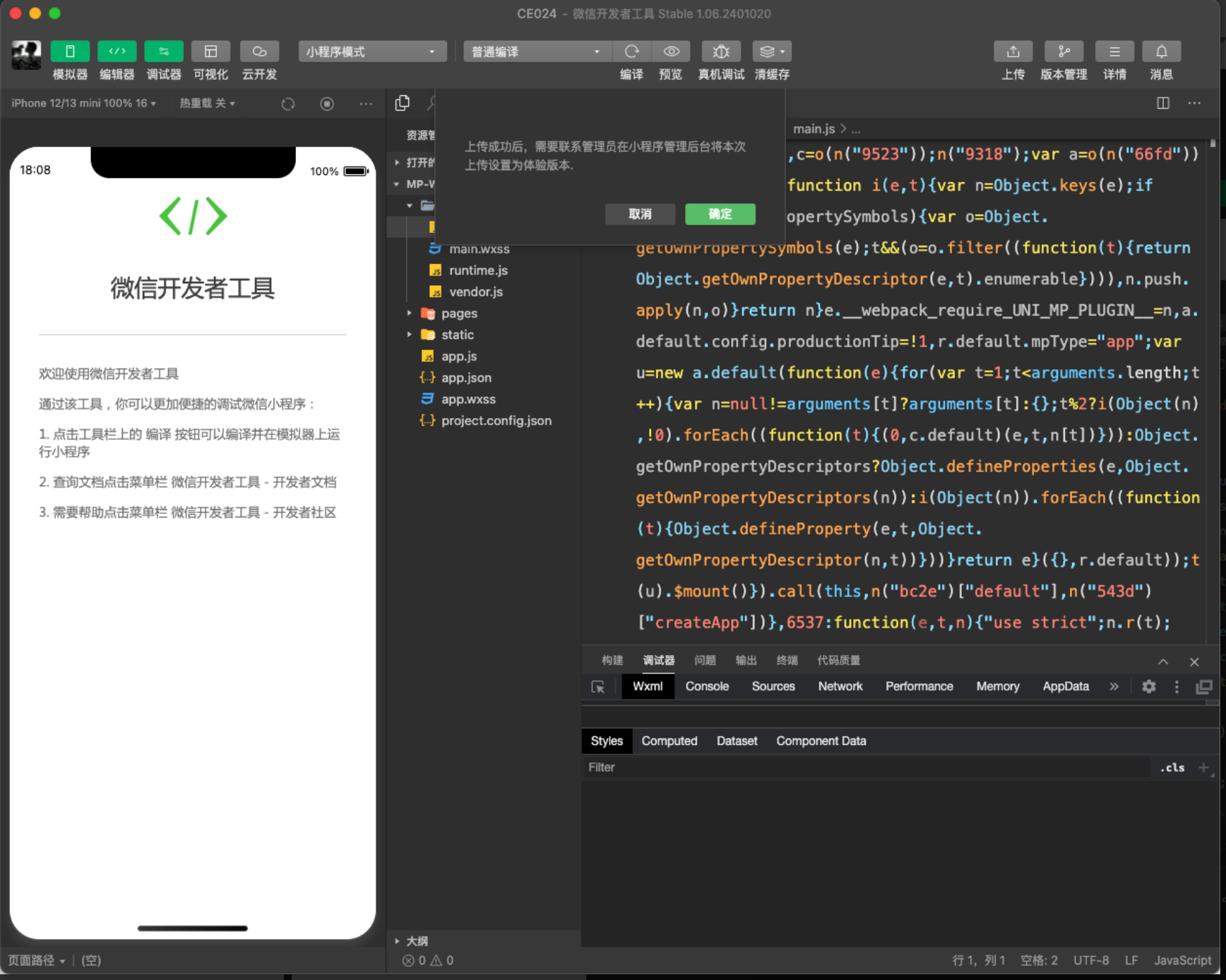Open project details (详情)
The width and height of the screenshot is (1226, 980).
(x=1114, y=52)
